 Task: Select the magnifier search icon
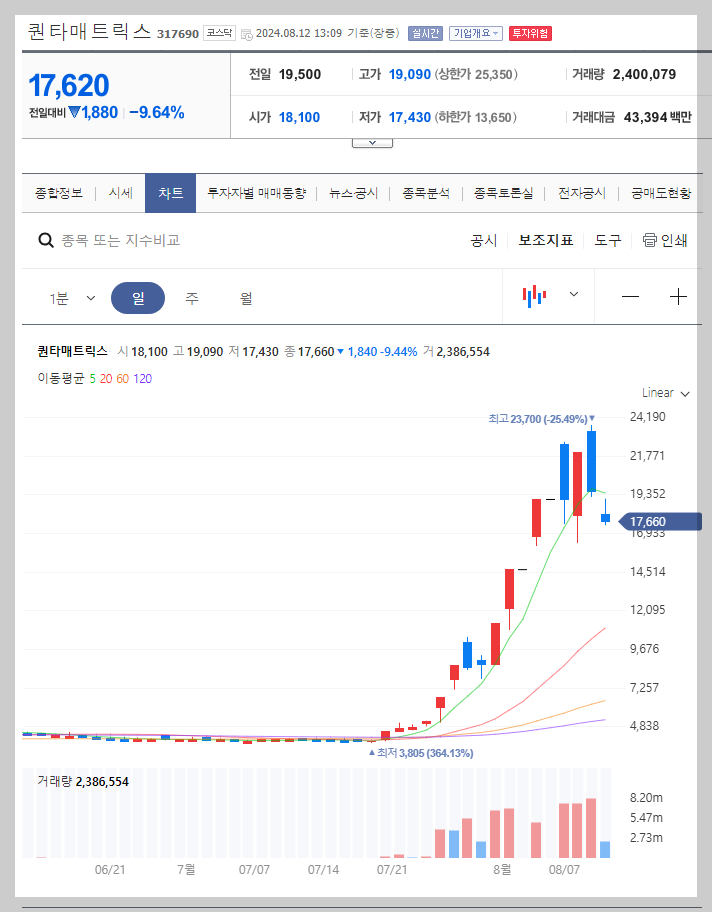pyautogui.click(x=46, y=240)
